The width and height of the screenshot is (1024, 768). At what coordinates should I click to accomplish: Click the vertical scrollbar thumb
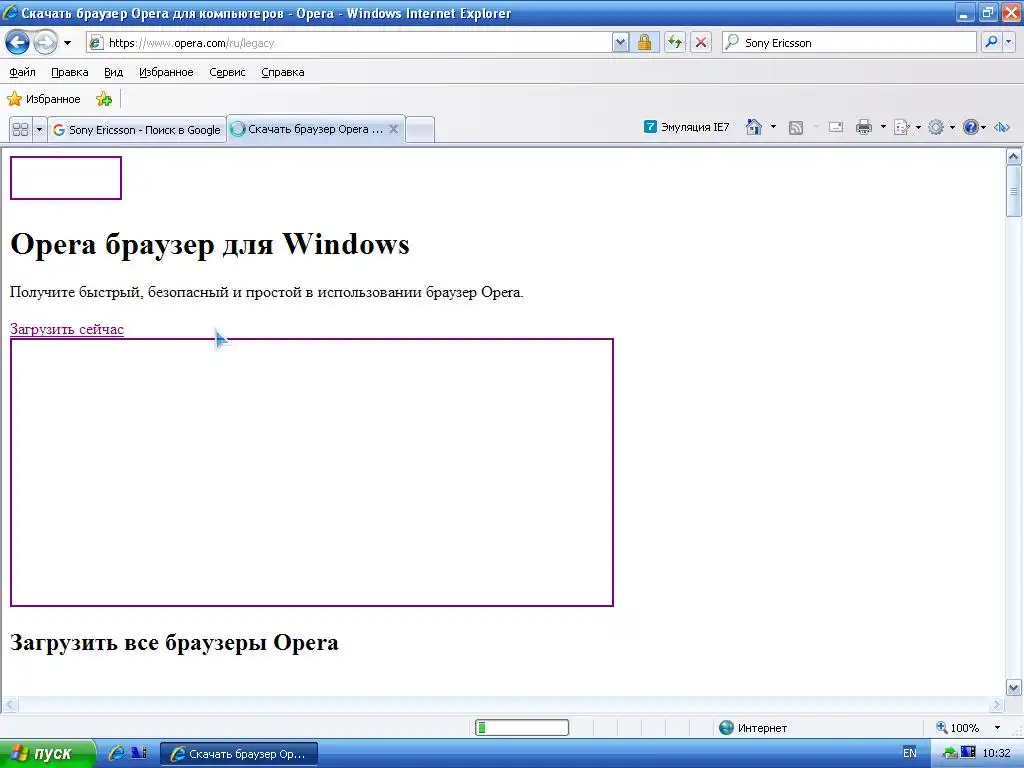point(1014,191)
